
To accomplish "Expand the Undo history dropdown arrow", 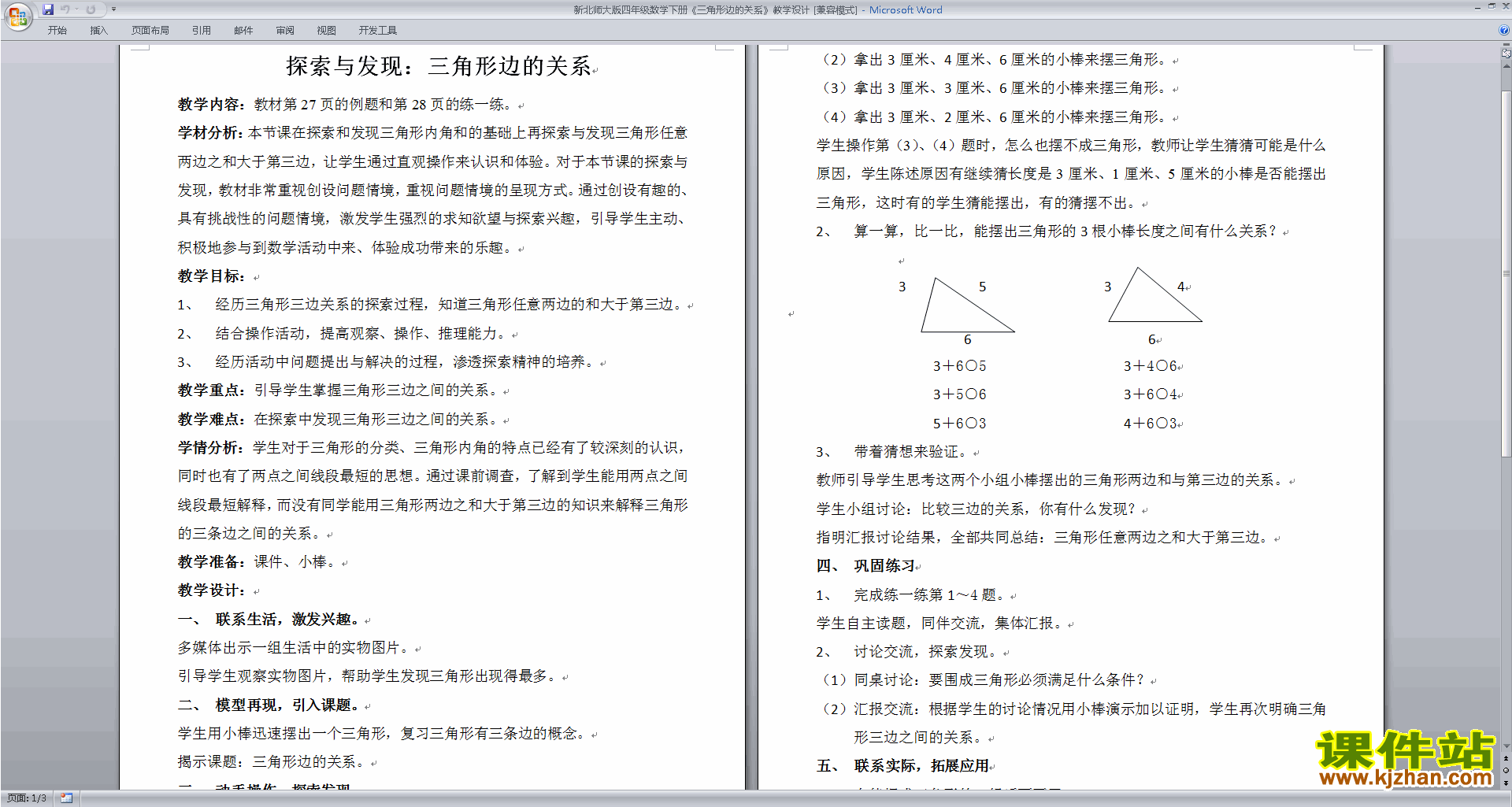I will click(x=76, y=9).
